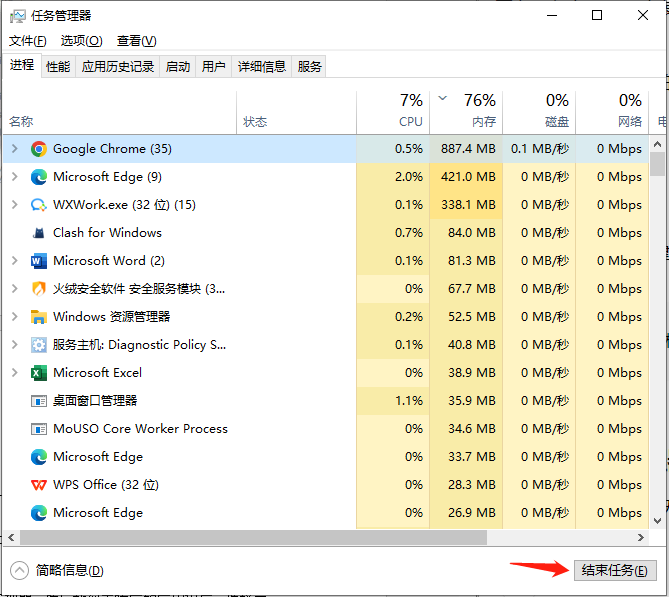This screenshot has width=669, height=597.
Task: Click the 1.1% CPU cell
Action: click(393, 401)
